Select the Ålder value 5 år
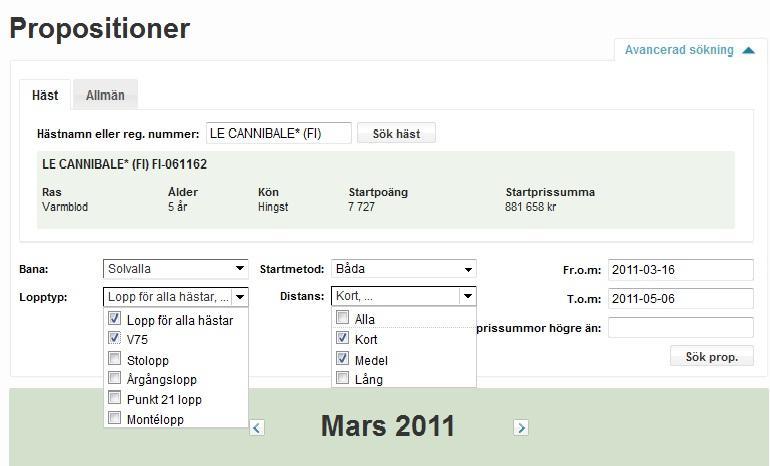The height and width of the screenshot is (466, 770). [177, 207]
